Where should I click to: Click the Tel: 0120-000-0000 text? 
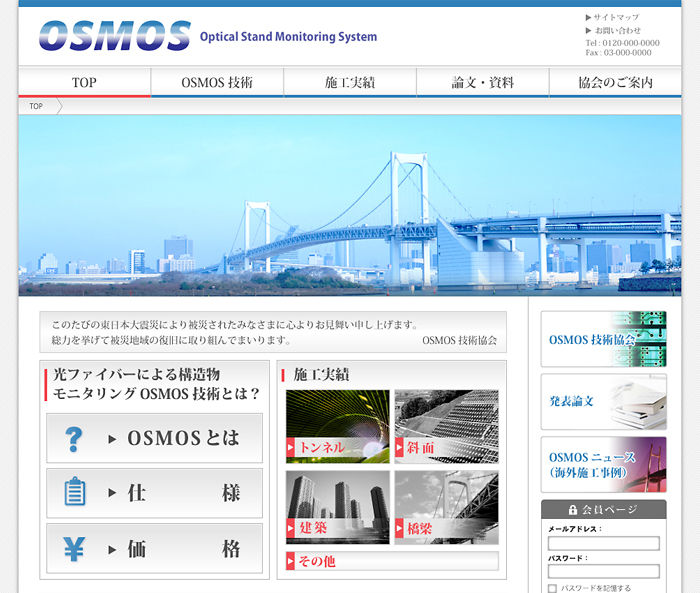[622, 43]
